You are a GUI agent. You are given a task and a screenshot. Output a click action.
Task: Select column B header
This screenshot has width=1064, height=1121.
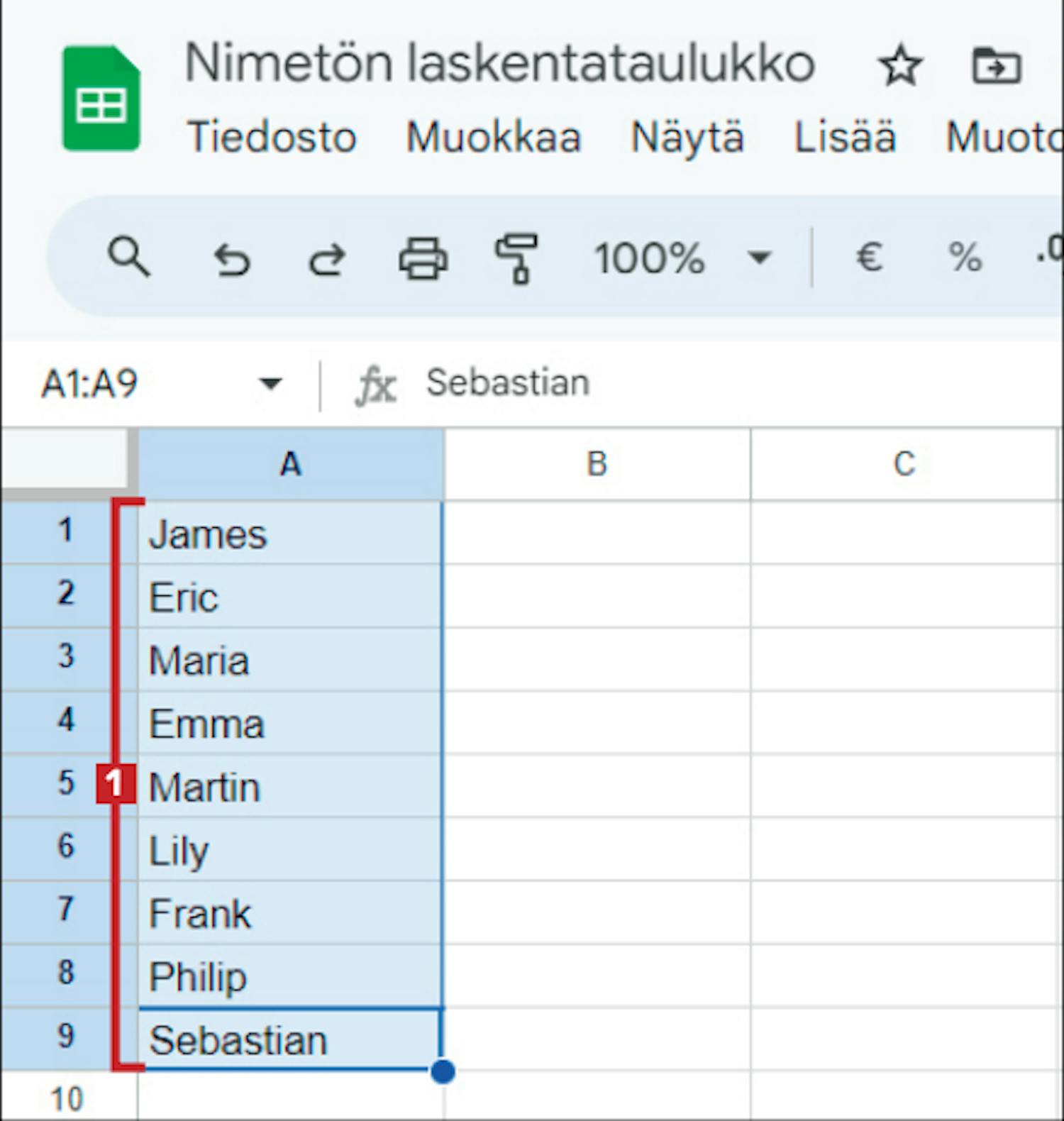pos(597,464)
